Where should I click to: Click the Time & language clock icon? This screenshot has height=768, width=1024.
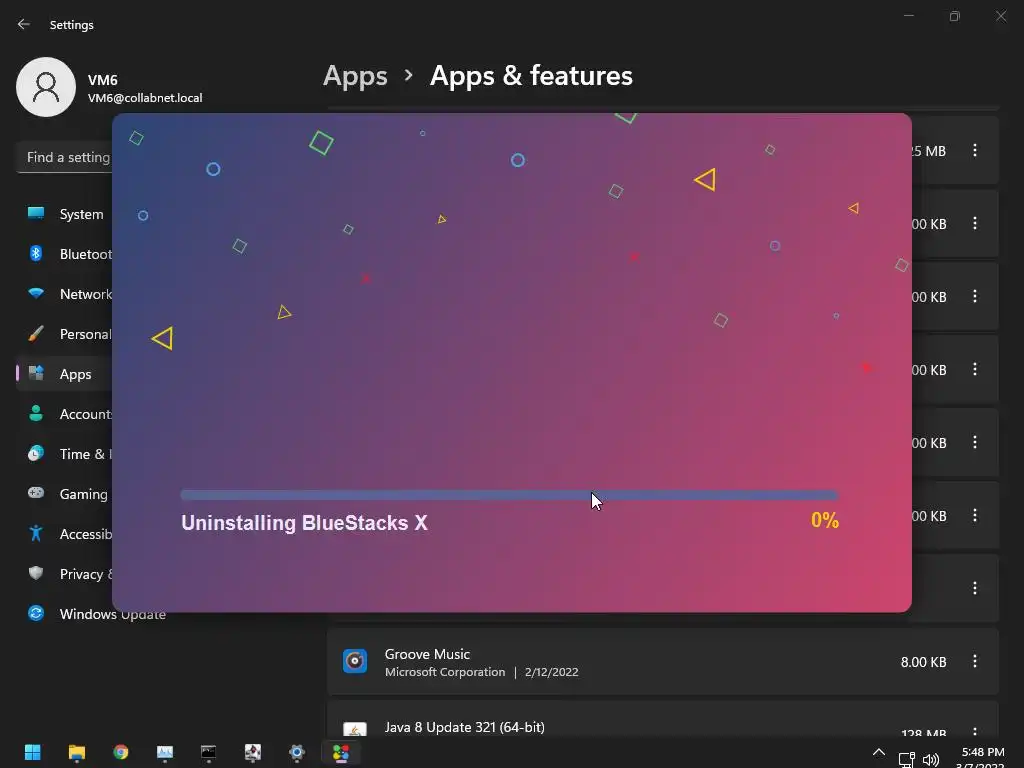pos(36,453)
